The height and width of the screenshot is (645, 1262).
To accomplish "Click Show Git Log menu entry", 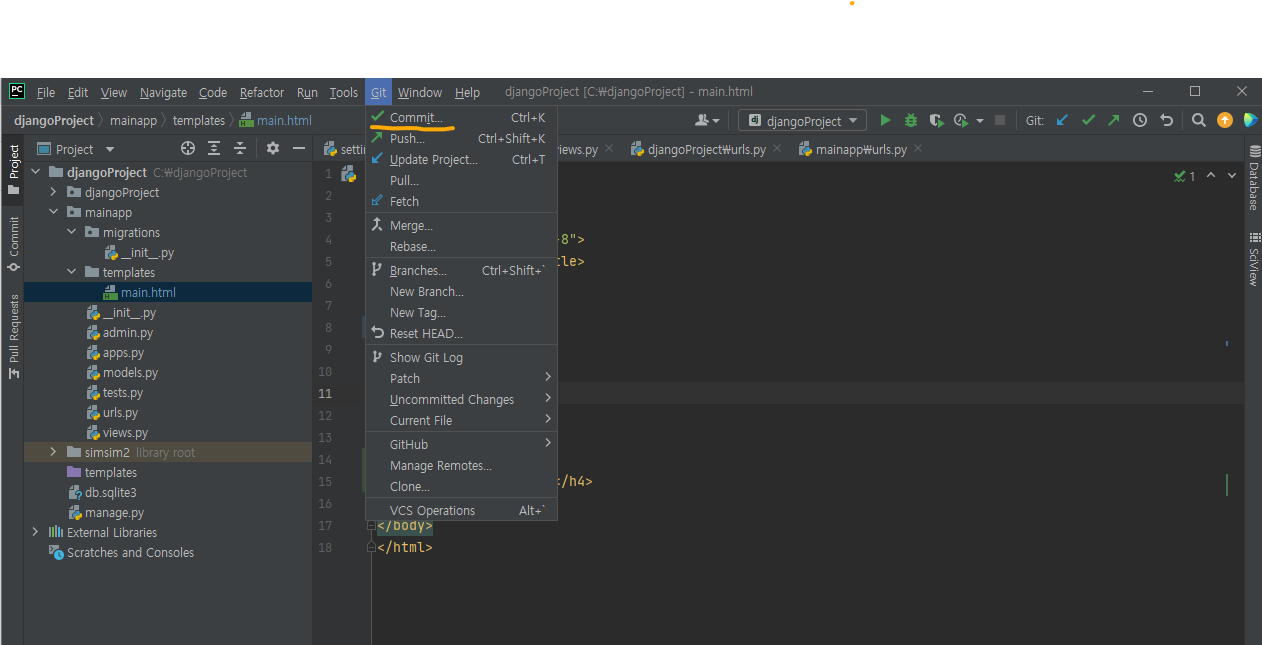I will (x=461, y=357).
